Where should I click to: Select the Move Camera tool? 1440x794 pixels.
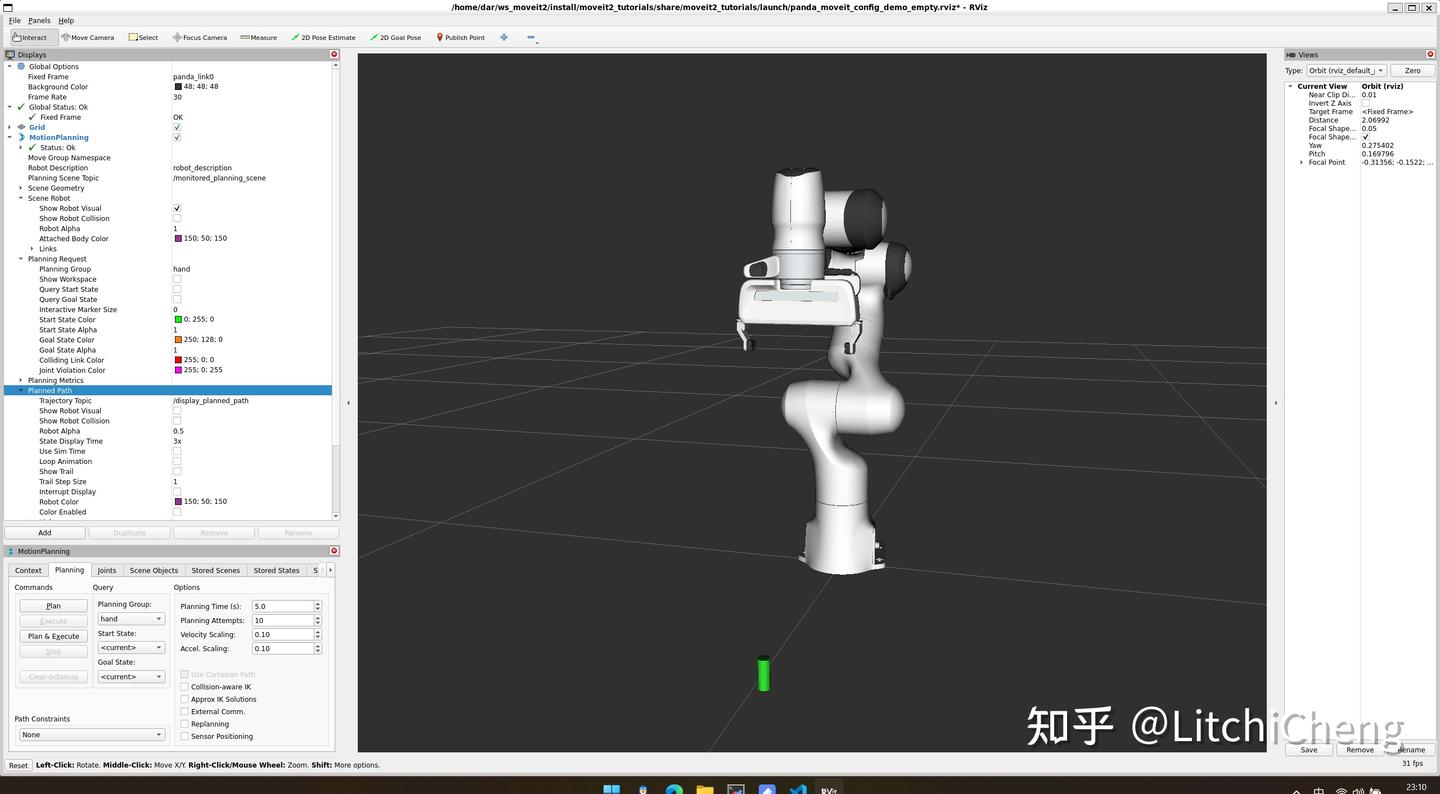click(x=88, y=37)
